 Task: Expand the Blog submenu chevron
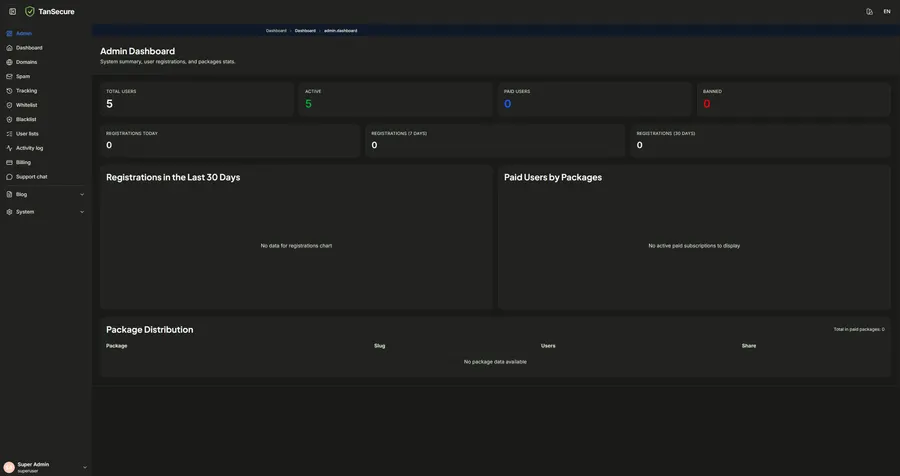click(82, 195)
